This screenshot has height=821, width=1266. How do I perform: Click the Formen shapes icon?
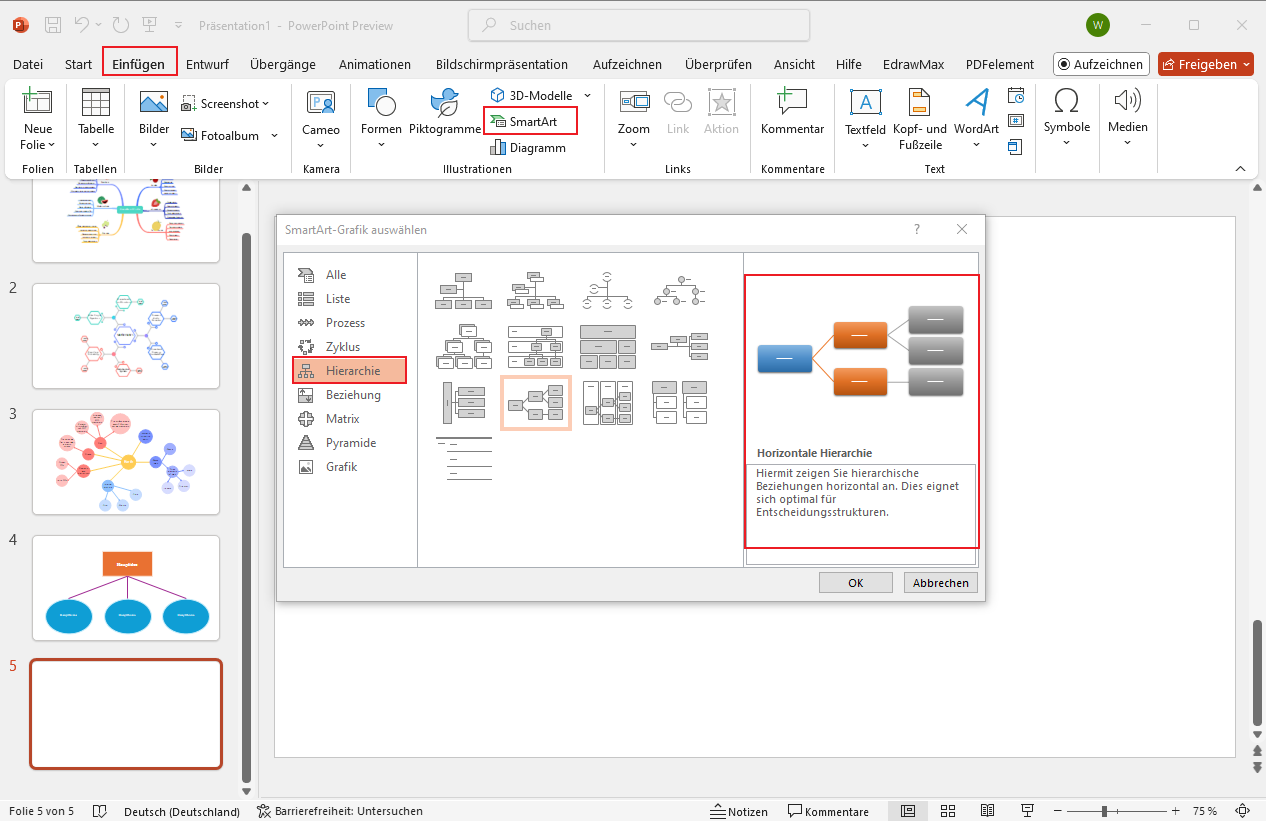click(x=381, y=103)
